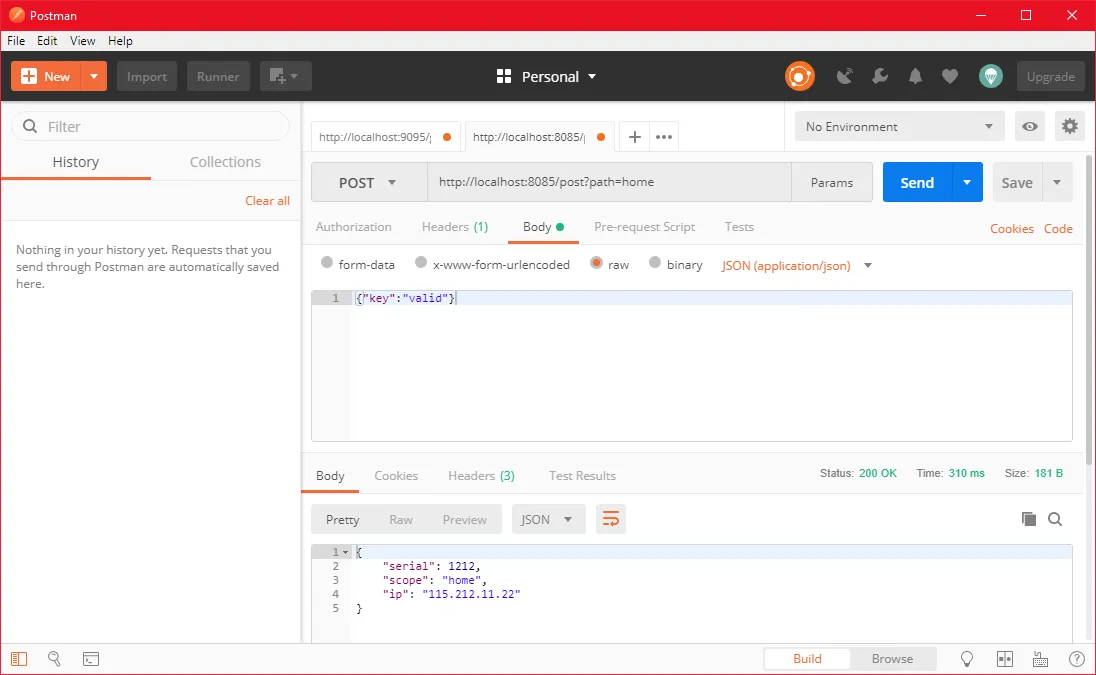Toggle two-pane layout icon
1096x675 pixels.
click(x=1004, y=659)
